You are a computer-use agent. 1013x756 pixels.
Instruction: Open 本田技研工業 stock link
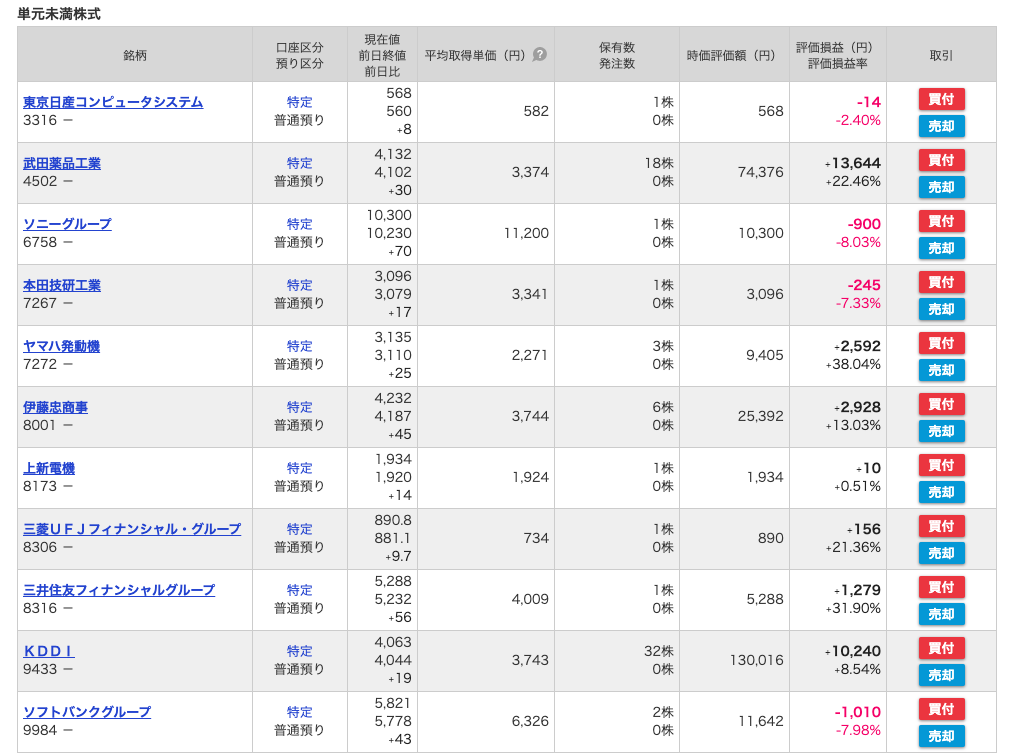coord(62,286)
